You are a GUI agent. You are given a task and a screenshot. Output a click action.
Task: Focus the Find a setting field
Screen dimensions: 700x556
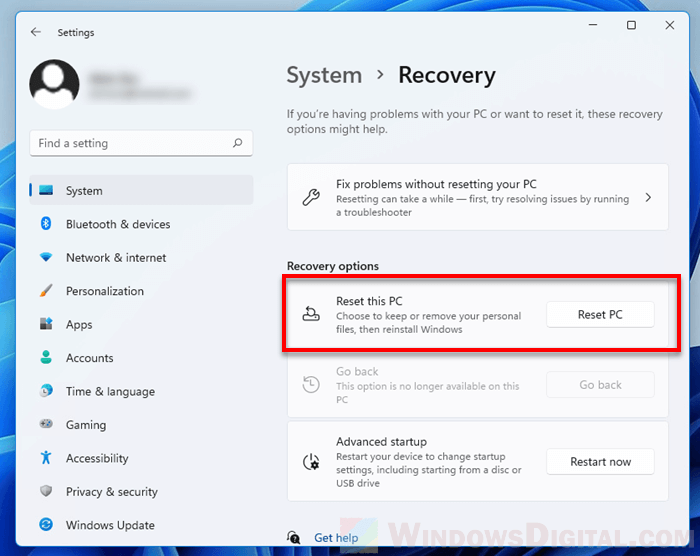(141, 143)
